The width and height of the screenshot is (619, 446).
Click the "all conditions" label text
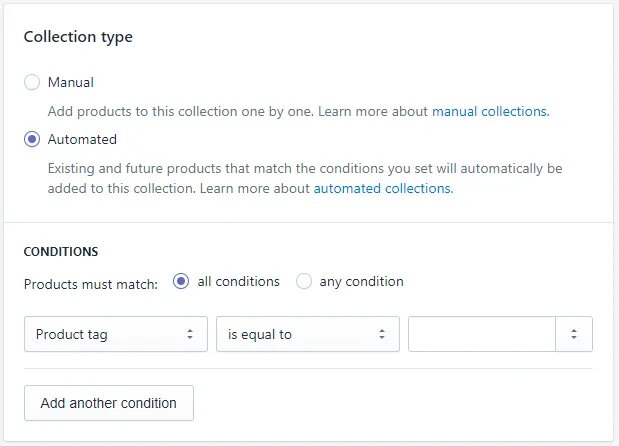click(238, 282)
